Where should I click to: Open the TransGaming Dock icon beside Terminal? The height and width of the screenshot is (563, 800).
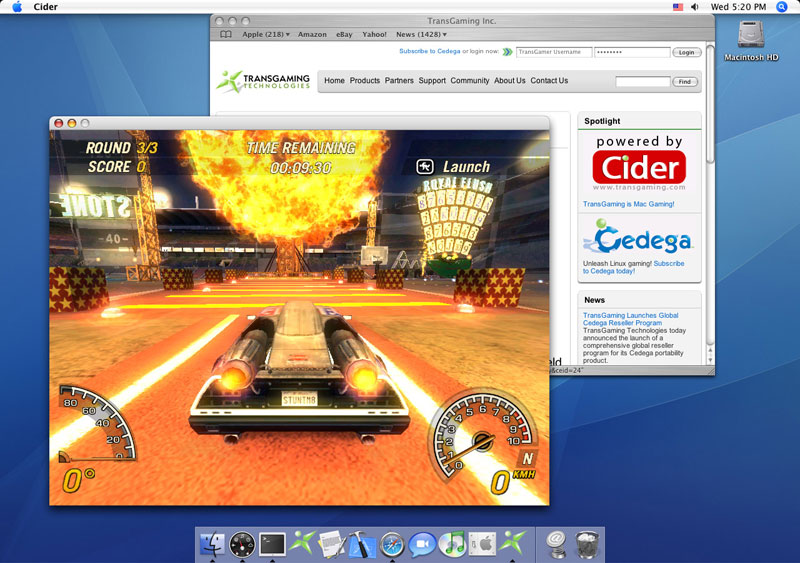302,543
